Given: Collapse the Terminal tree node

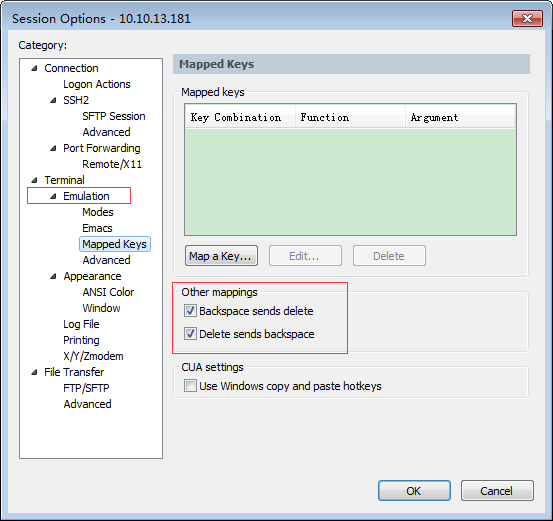Looking at the screenshot, I should pos(34,181).
